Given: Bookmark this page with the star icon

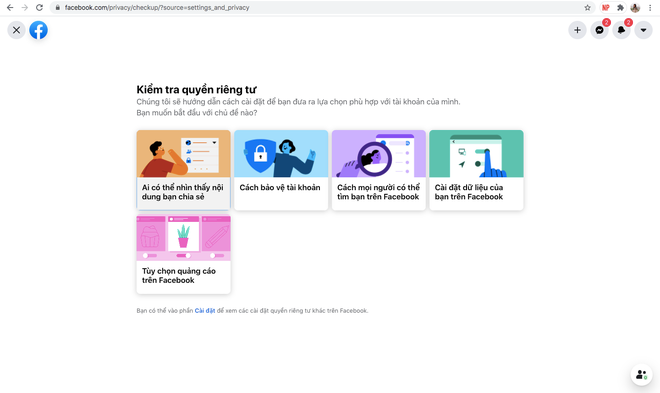Looking at the screenshot, I should click(x=588, y=8).
